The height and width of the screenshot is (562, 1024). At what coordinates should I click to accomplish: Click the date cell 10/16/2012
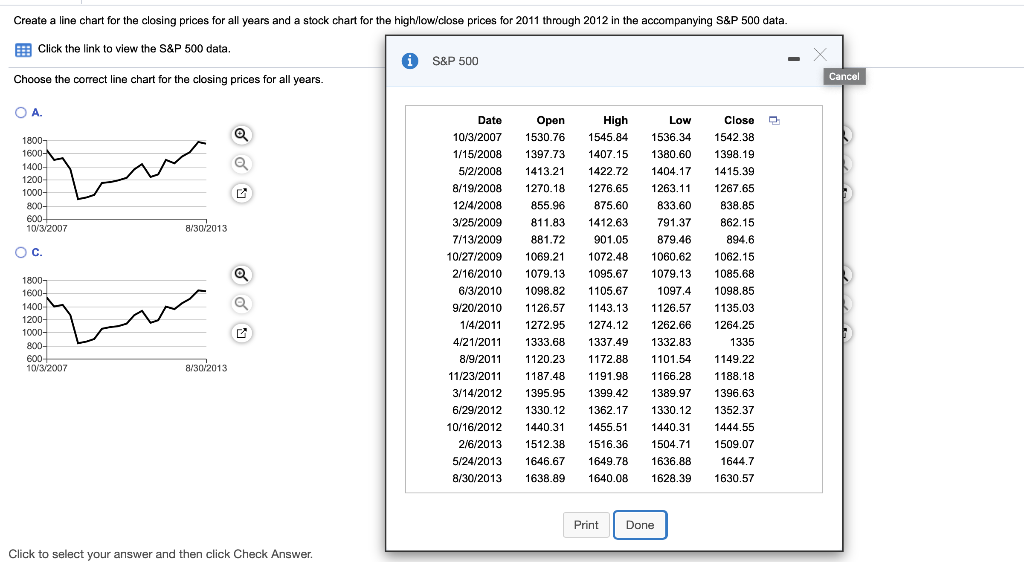[475, 428]
